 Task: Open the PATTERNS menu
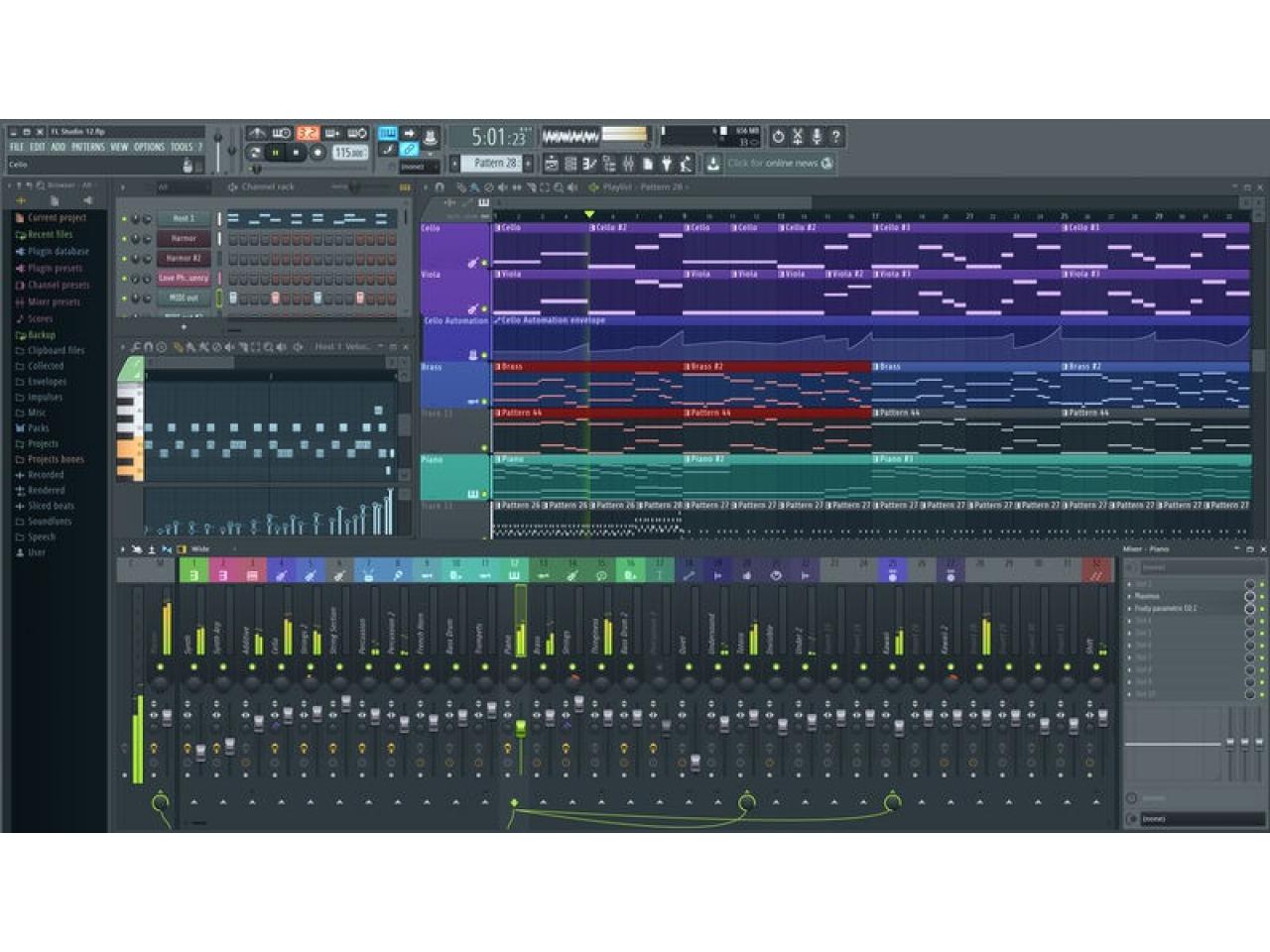point(87,147)
